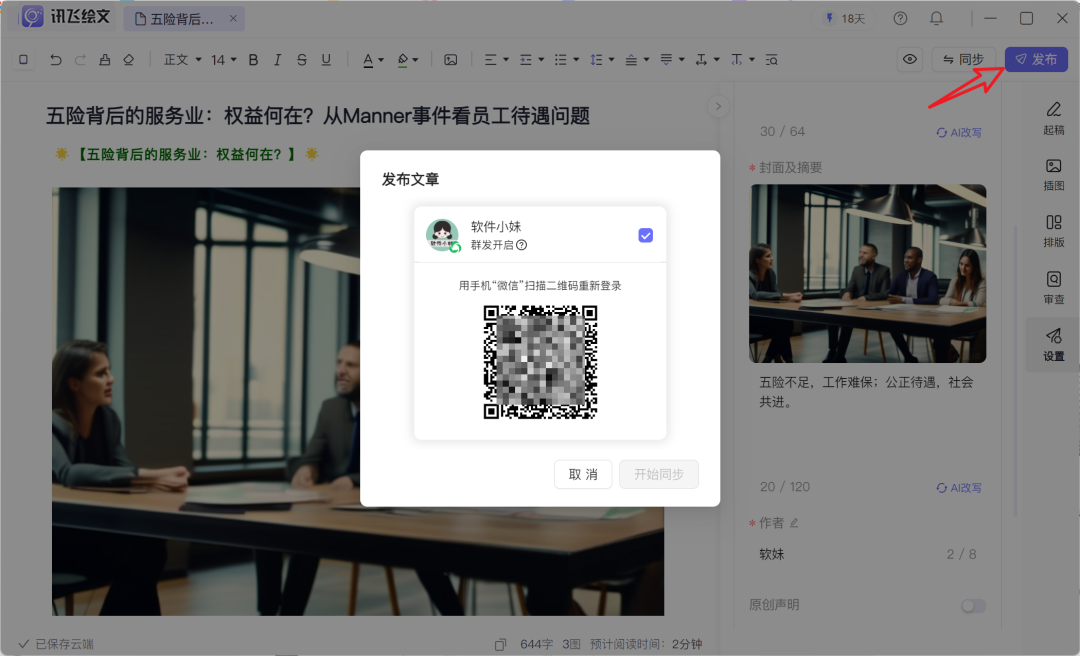
Task: Apply the highlight color marker icon
Action: [x=403, y=60]
